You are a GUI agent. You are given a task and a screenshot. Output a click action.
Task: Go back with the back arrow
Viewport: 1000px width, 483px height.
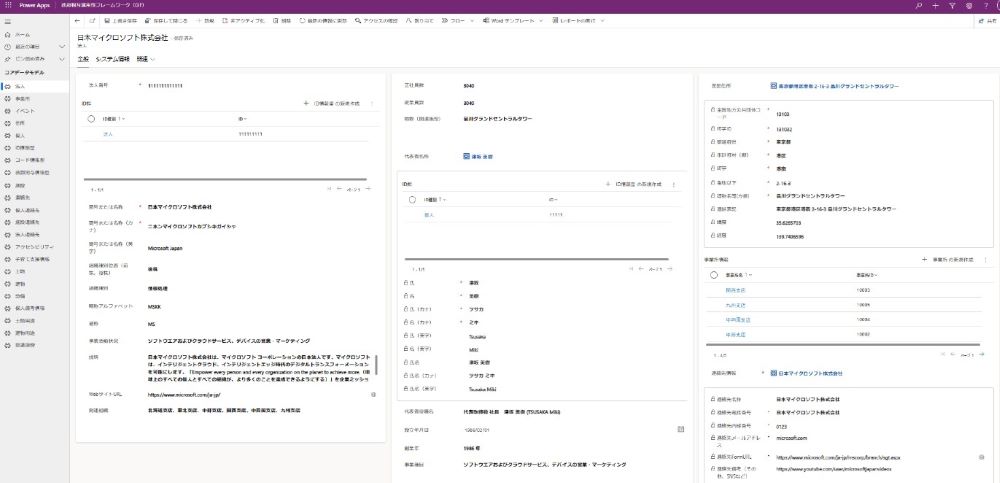(x=77, y=21)
